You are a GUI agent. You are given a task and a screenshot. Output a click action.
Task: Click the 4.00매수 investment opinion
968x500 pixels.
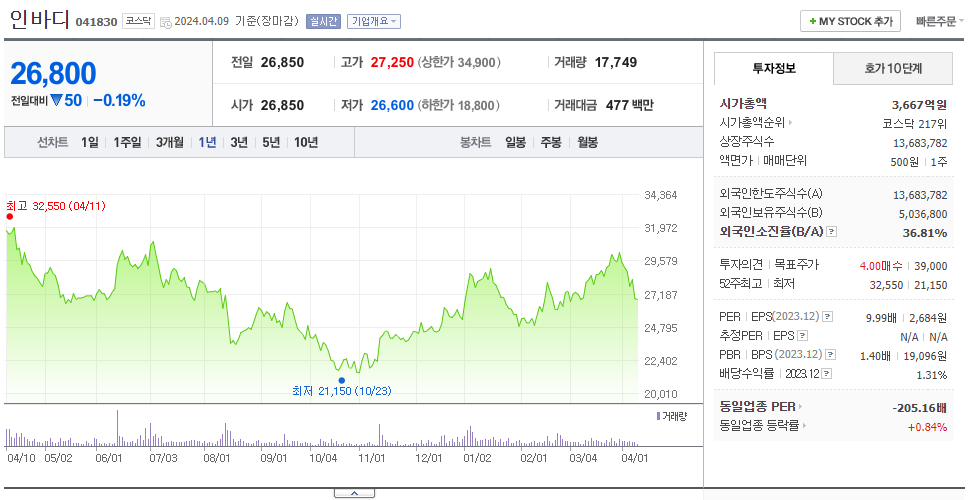point(881,266)
